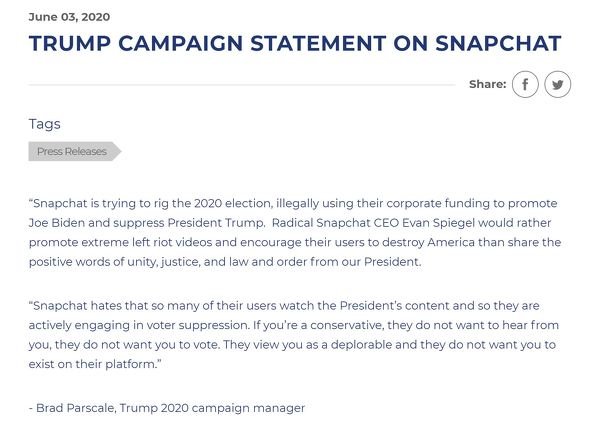The height and width of the screenshot is (422, 590).
Task: Select the June 03, 2020 date
Action: coord(69,17)
